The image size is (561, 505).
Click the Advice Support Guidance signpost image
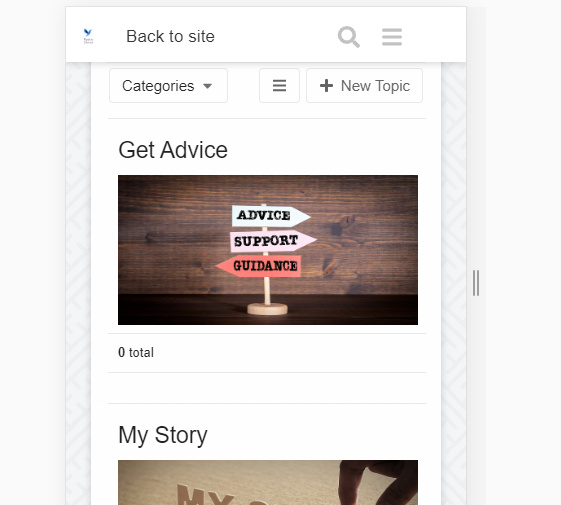click(x=268, y=250)
